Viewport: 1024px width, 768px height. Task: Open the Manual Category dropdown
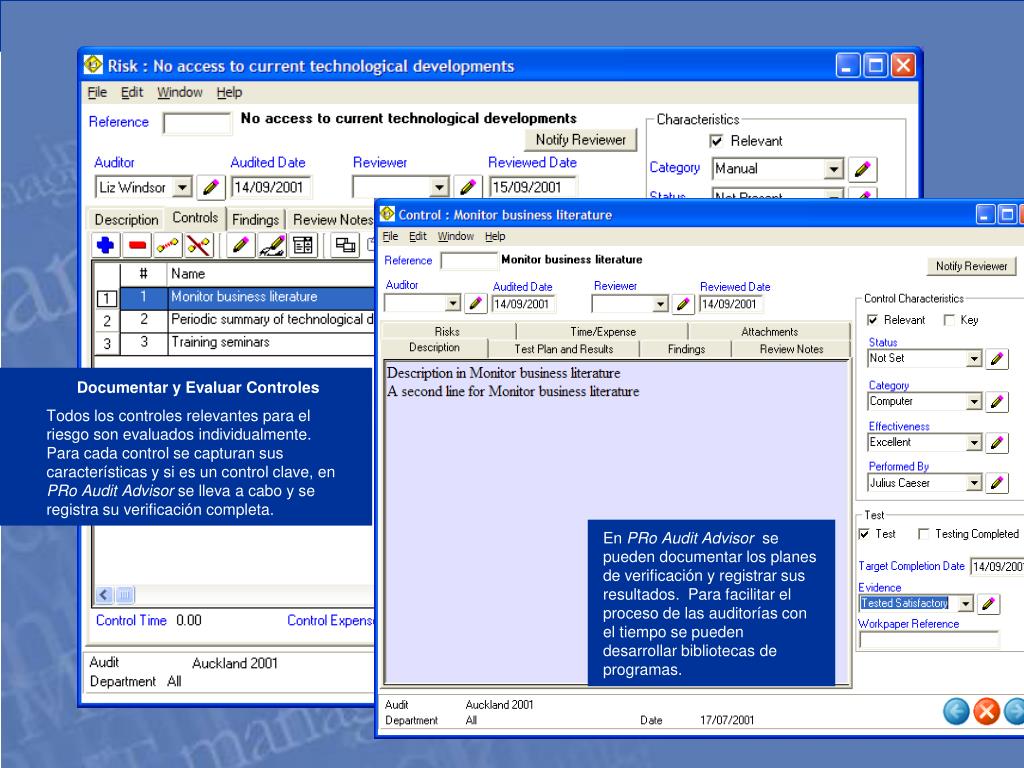(833, 169)
